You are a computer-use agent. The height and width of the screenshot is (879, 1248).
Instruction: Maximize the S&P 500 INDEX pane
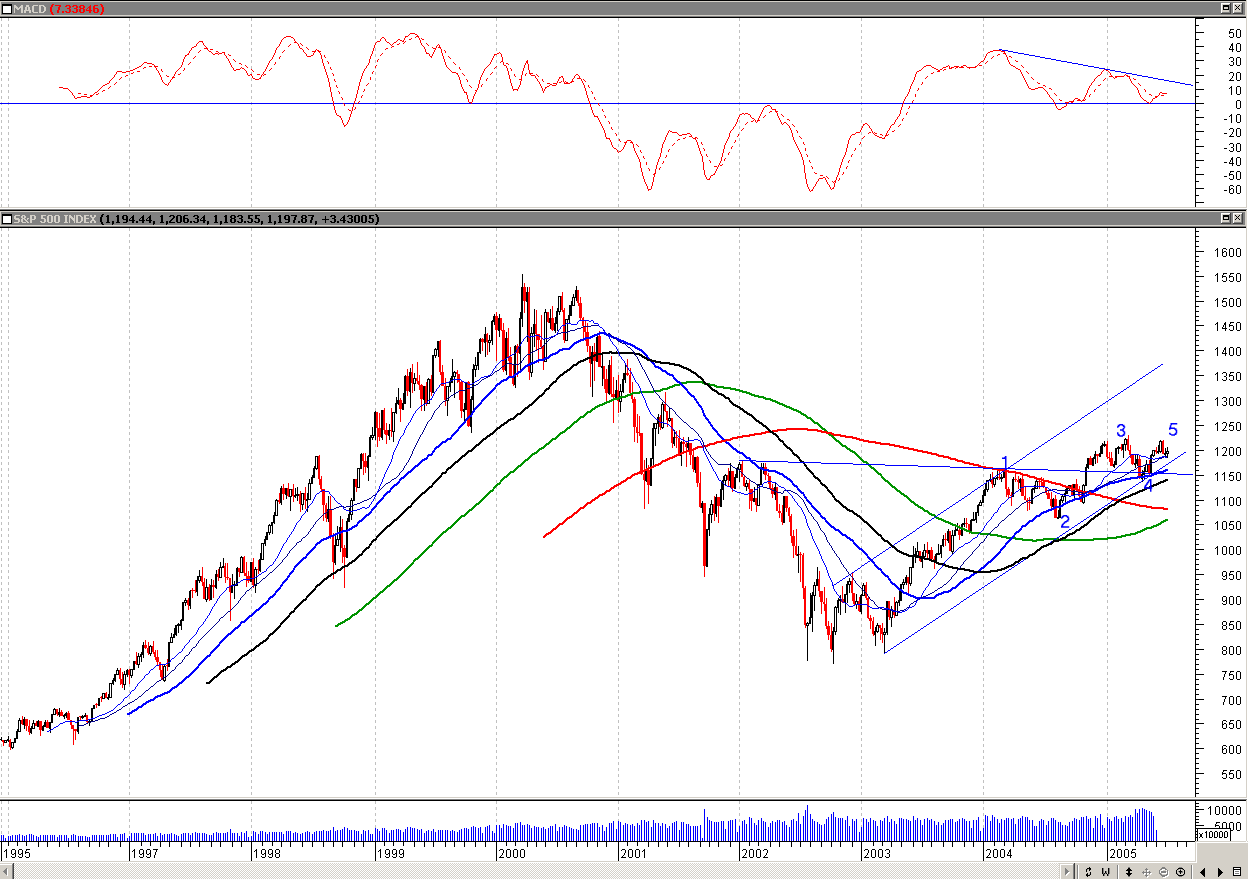[1226, 218]
